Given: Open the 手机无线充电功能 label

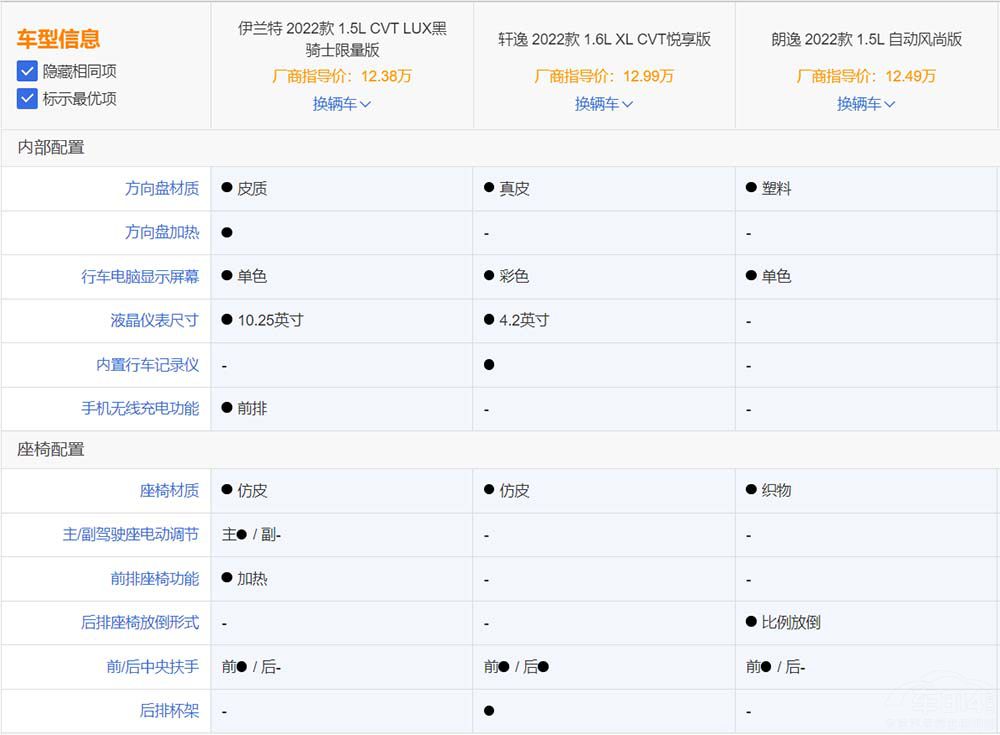Looking at the screenshot, I should 140,408.
